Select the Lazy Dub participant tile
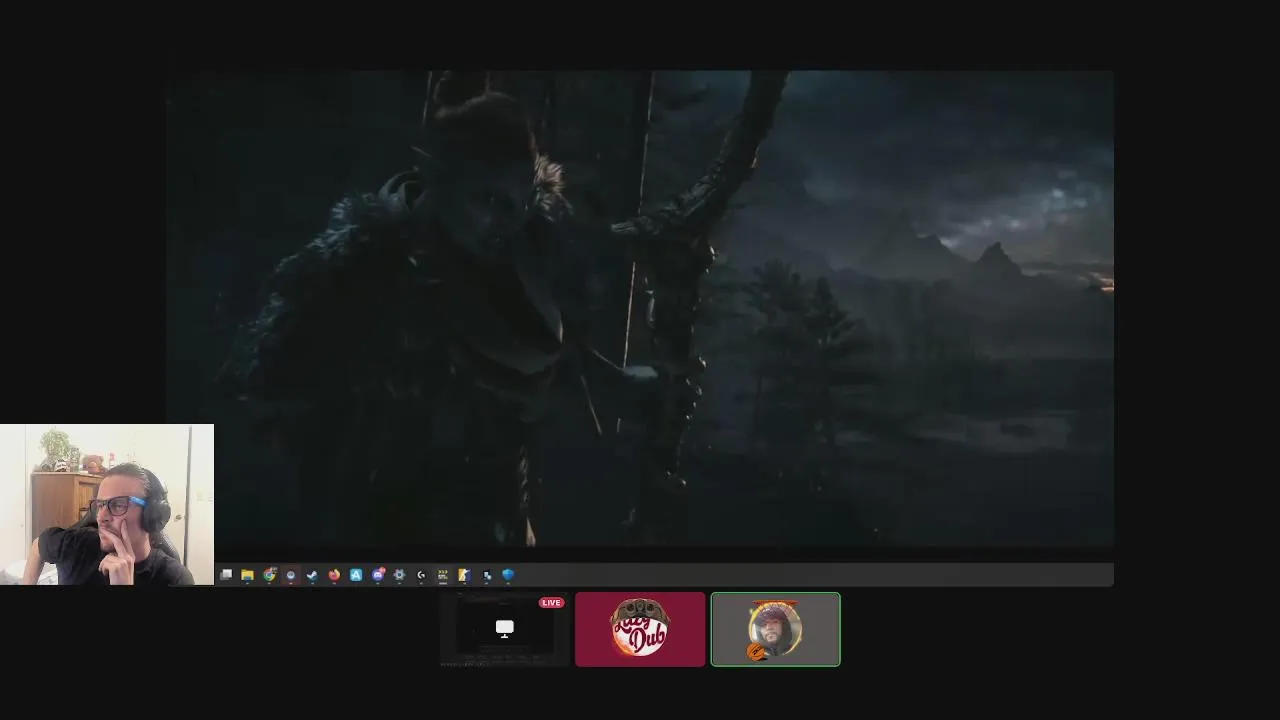 640,629
